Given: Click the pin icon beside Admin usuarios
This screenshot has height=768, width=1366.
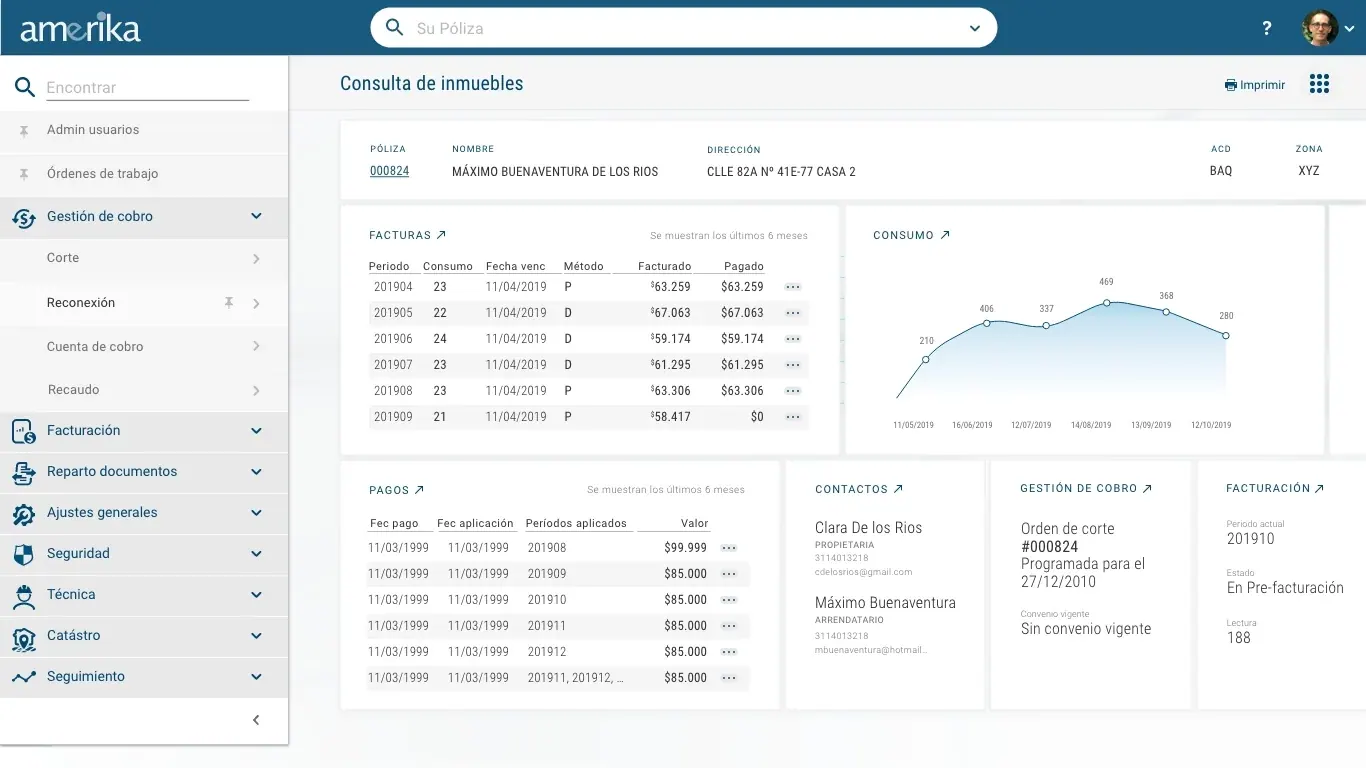Looking at the screenshot, I should 24,130.
